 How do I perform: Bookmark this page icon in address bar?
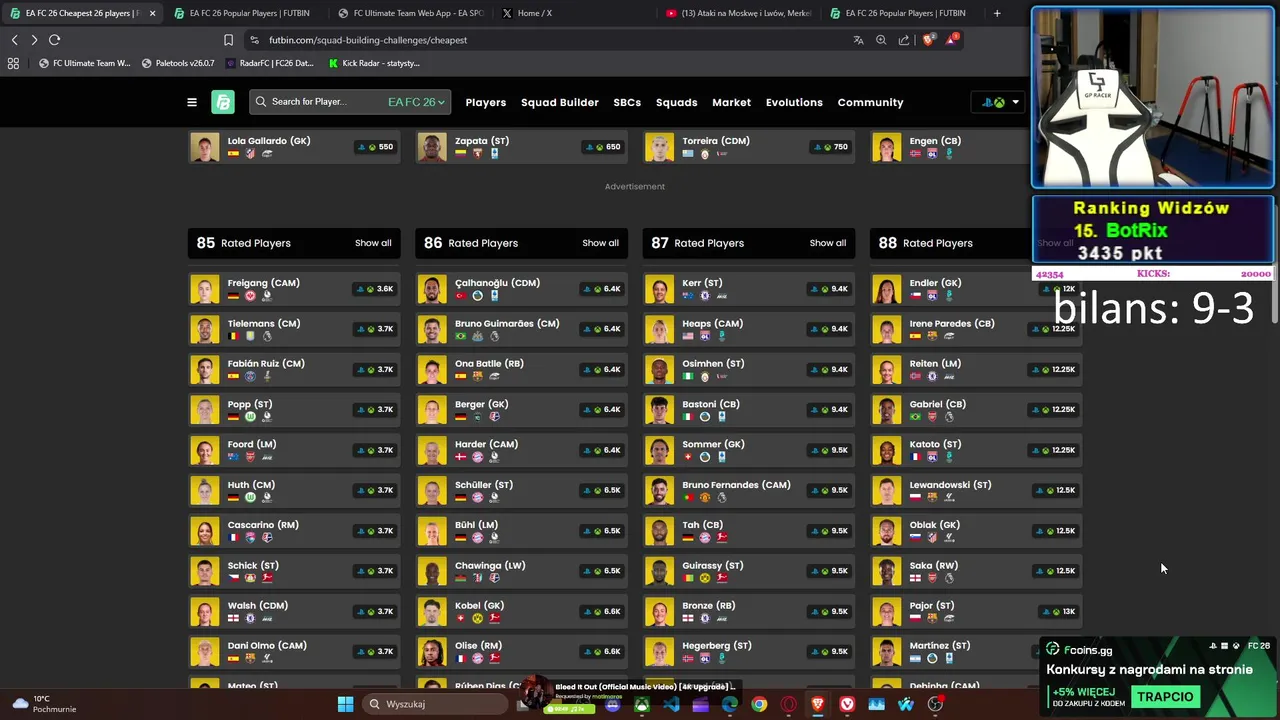coord(228,40)
